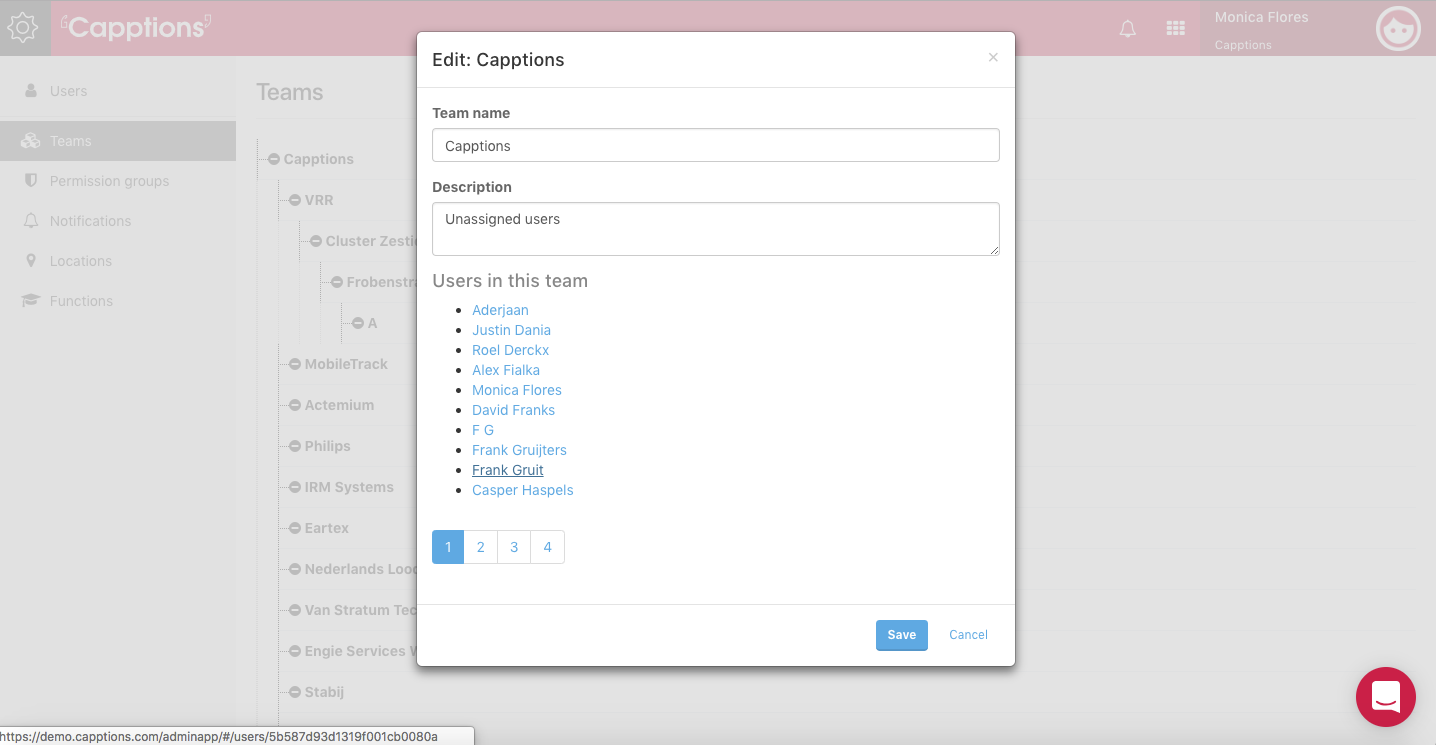
Task: Click the Notifications sidebar bell icon
Action: (x=31, y=221)
